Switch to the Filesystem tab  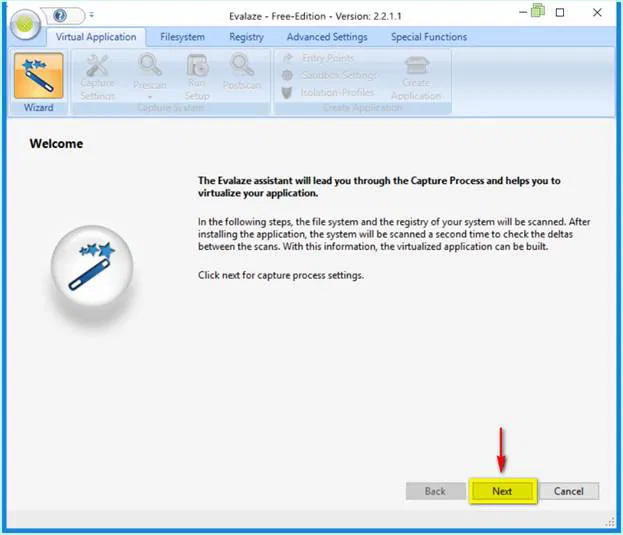(x=182, y=37)
